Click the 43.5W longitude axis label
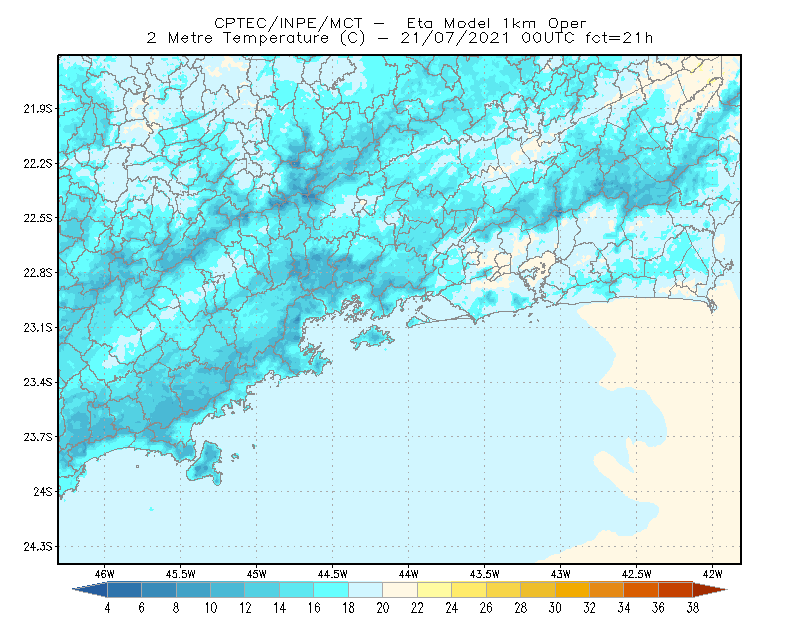This screenshot has height=618, width=800. click(484, 574)
